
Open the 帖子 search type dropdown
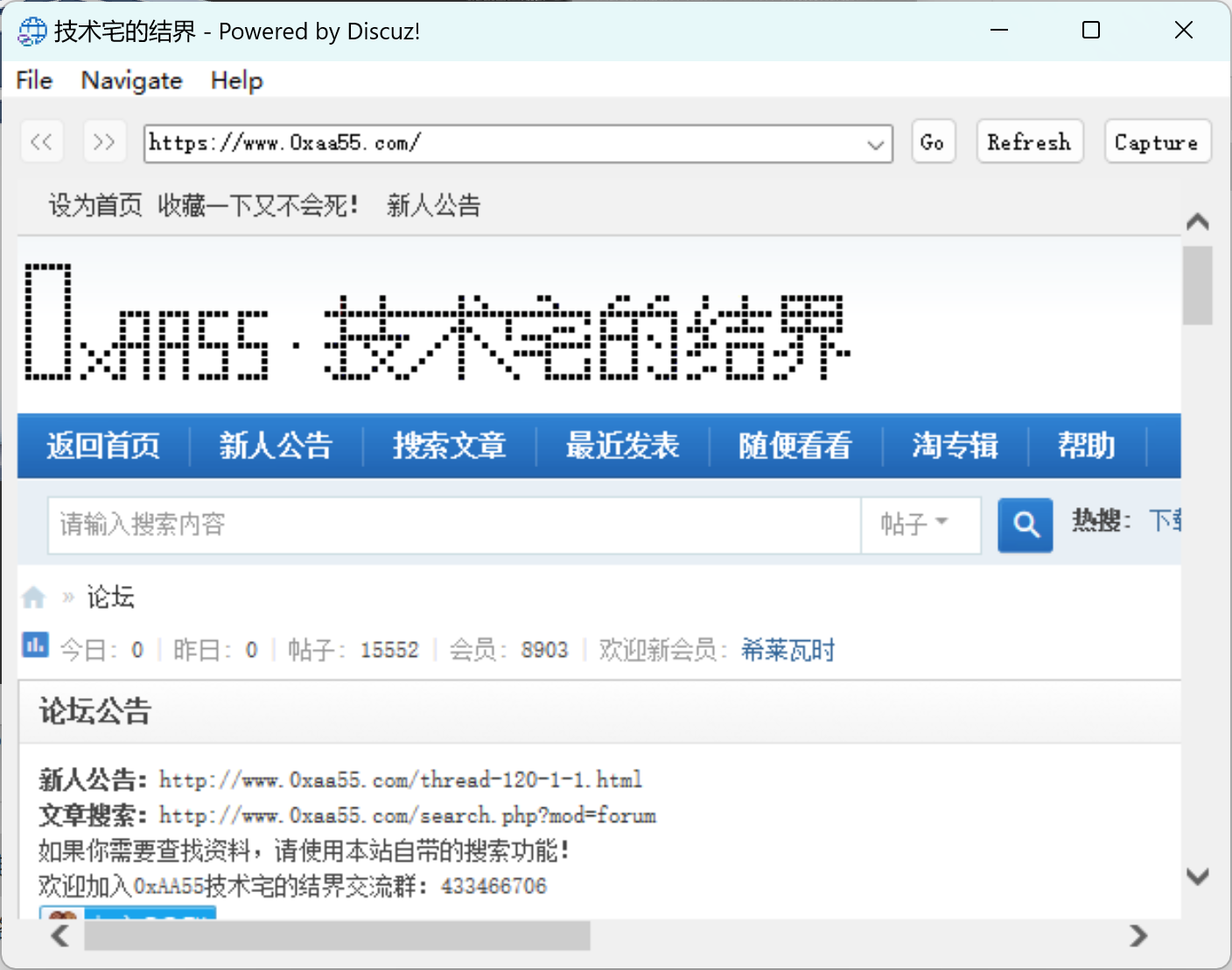(x=920, y=525)
